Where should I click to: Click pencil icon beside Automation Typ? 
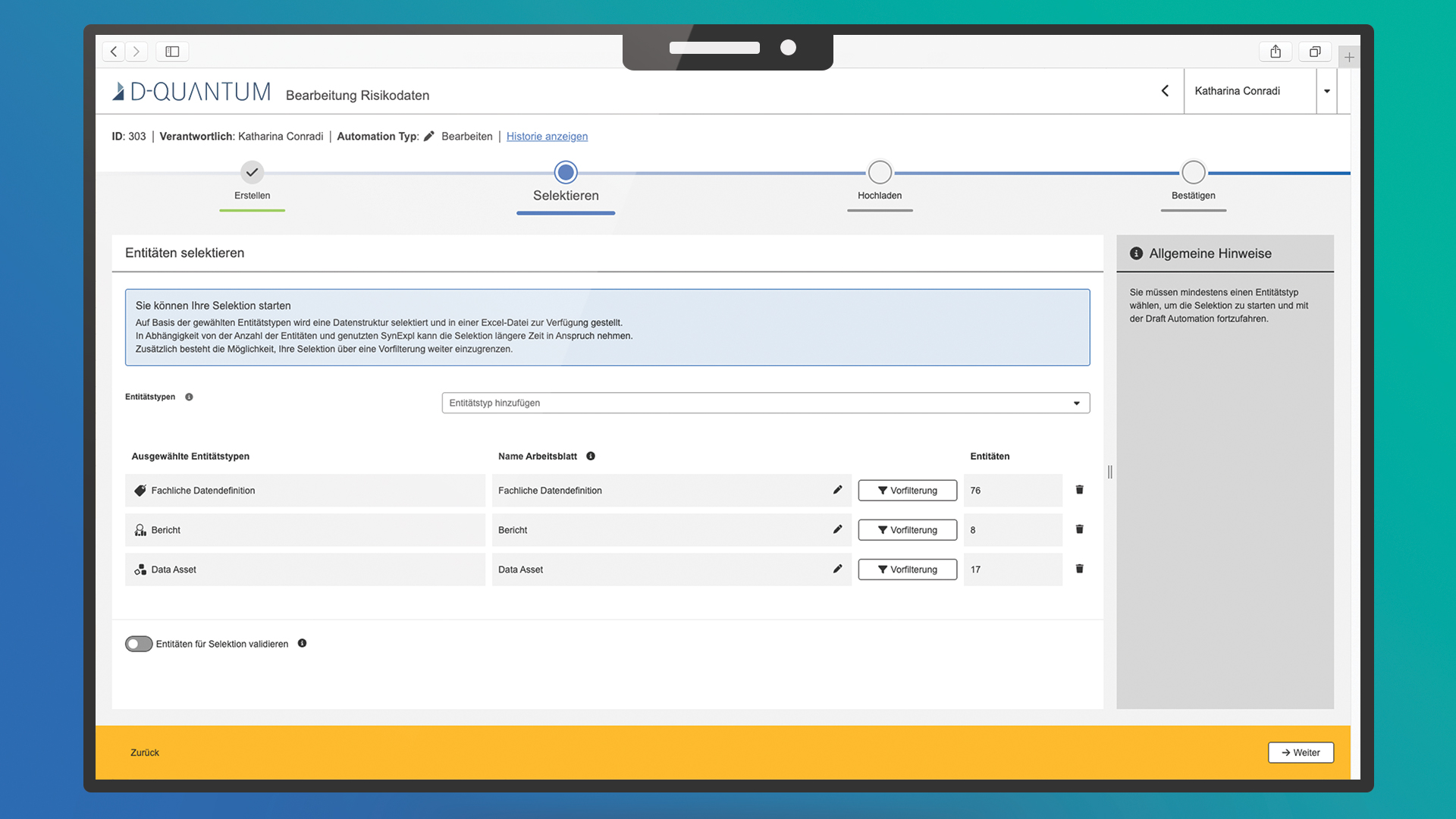[x=429, y=136]
